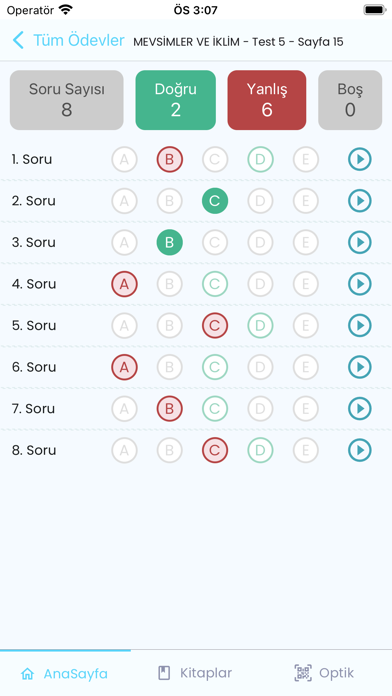Play video for 3. Soru
Screen dimensions: 392x696
pyautogui.click(x=359, y=242)
